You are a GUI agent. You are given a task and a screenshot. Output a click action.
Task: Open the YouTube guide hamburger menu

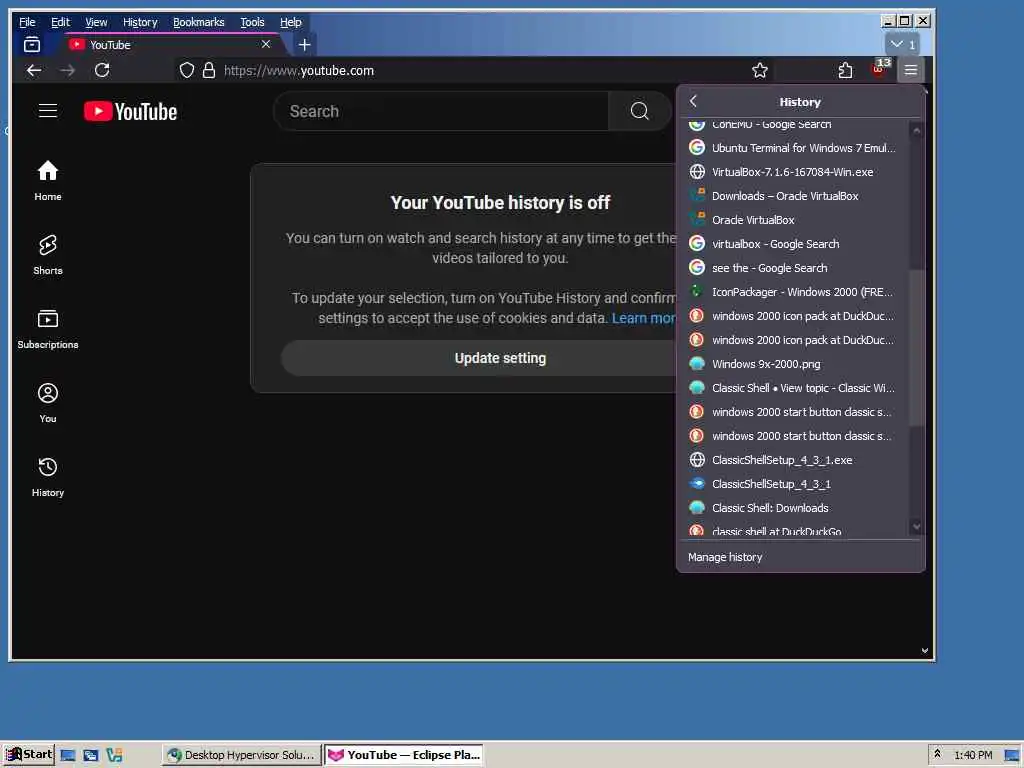click(x=48, y=111)
